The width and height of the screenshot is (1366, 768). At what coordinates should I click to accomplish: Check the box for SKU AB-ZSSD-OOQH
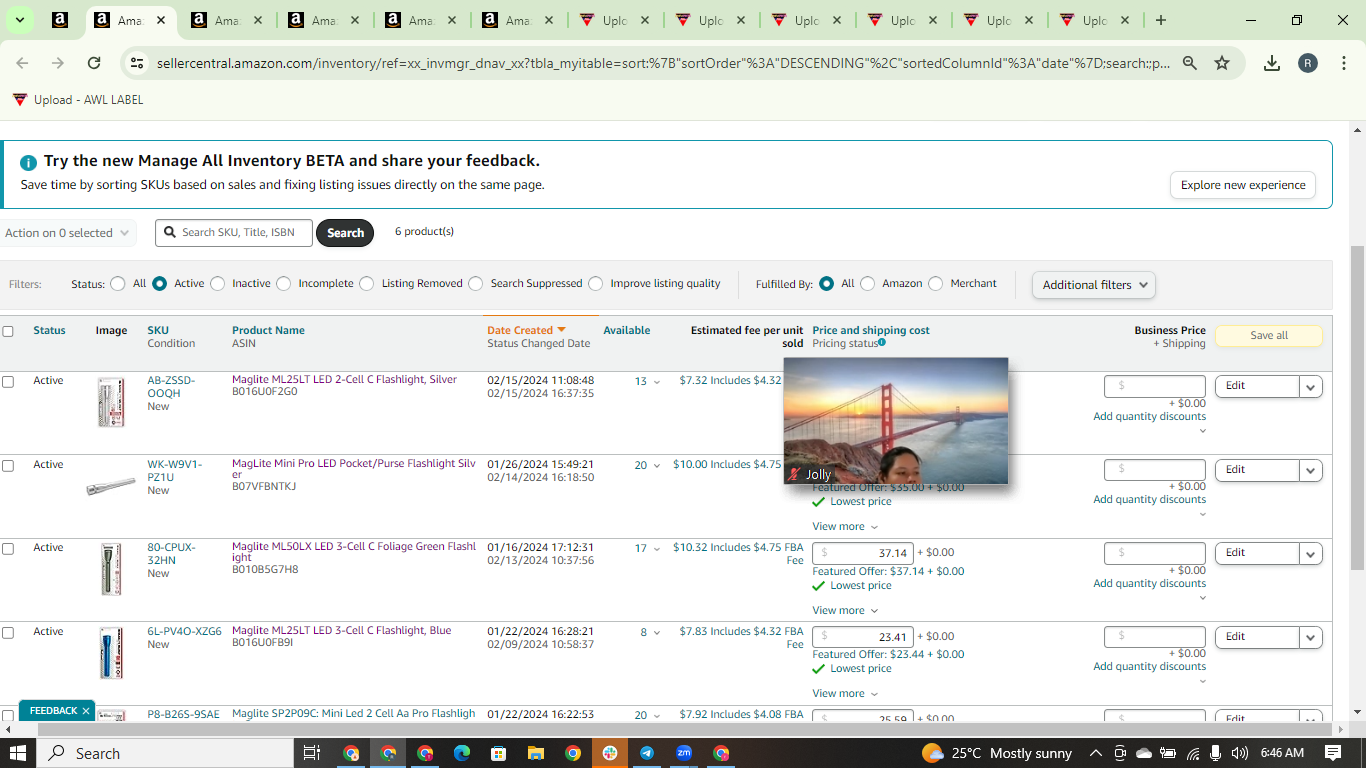8,381
